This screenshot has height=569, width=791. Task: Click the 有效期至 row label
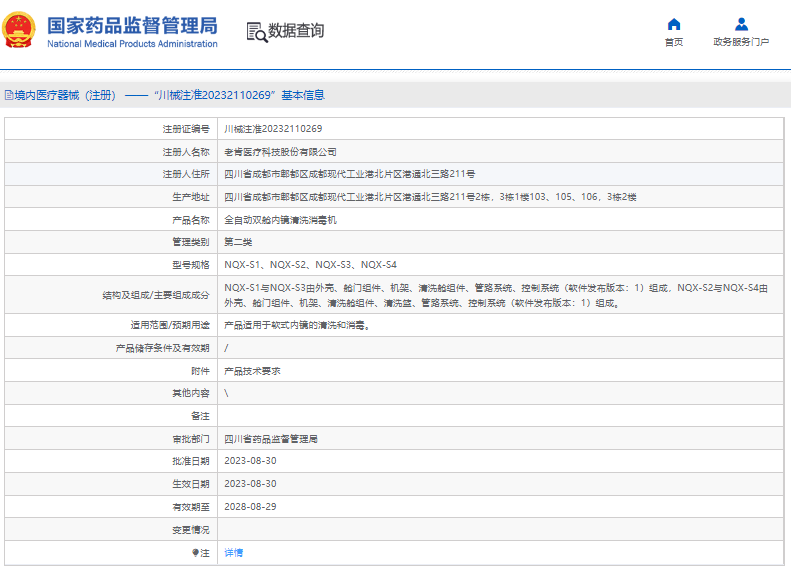[191, 507]
